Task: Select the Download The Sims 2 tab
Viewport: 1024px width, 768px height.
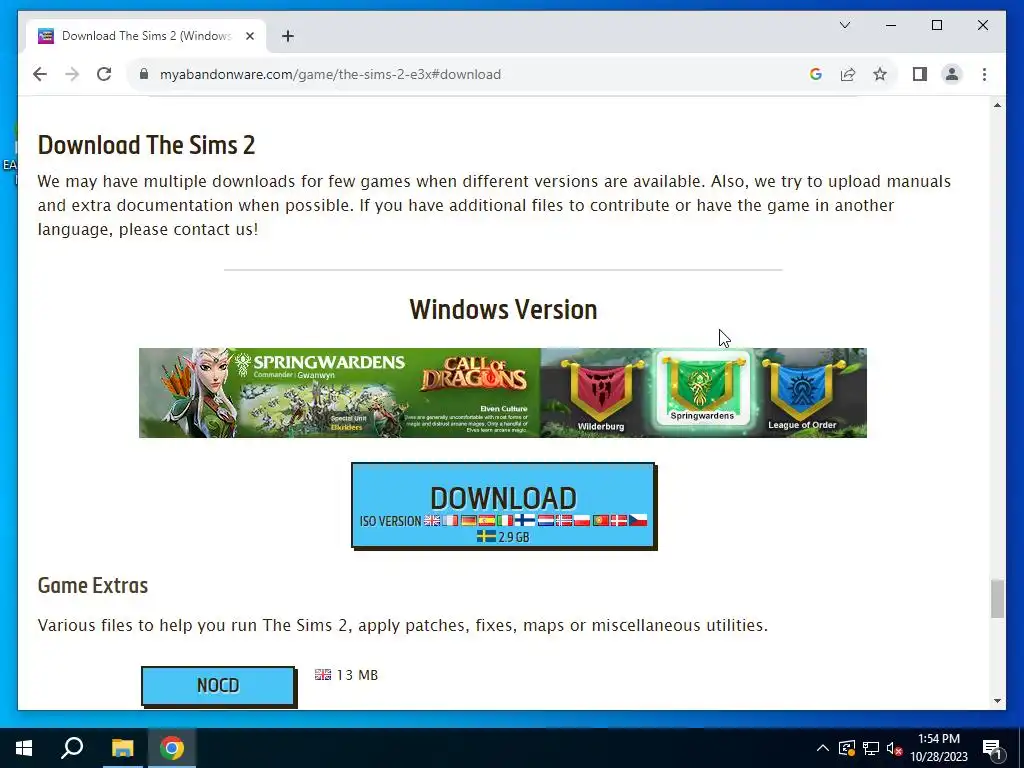Action: [x=146, y=36]
